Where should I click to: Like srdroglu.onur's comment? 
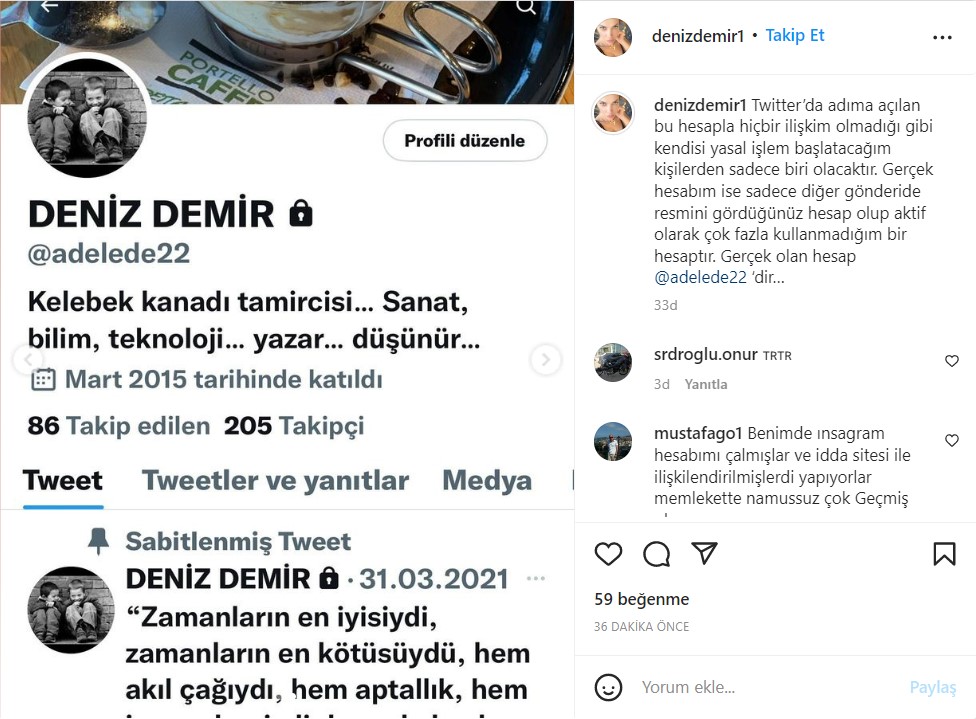[x=952, y=361]
